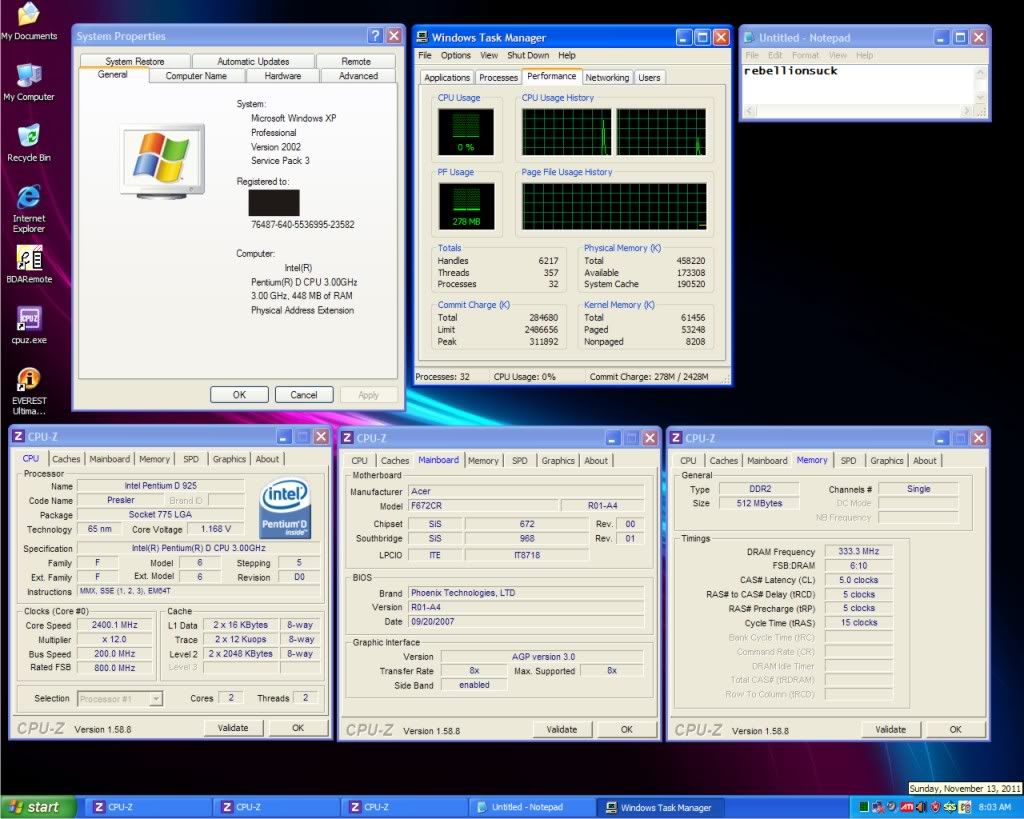Open the Hardware tab in System Properties
The width and height of the screenshot is (1024, 819).
pyautogui.click(x=283, y=76)
